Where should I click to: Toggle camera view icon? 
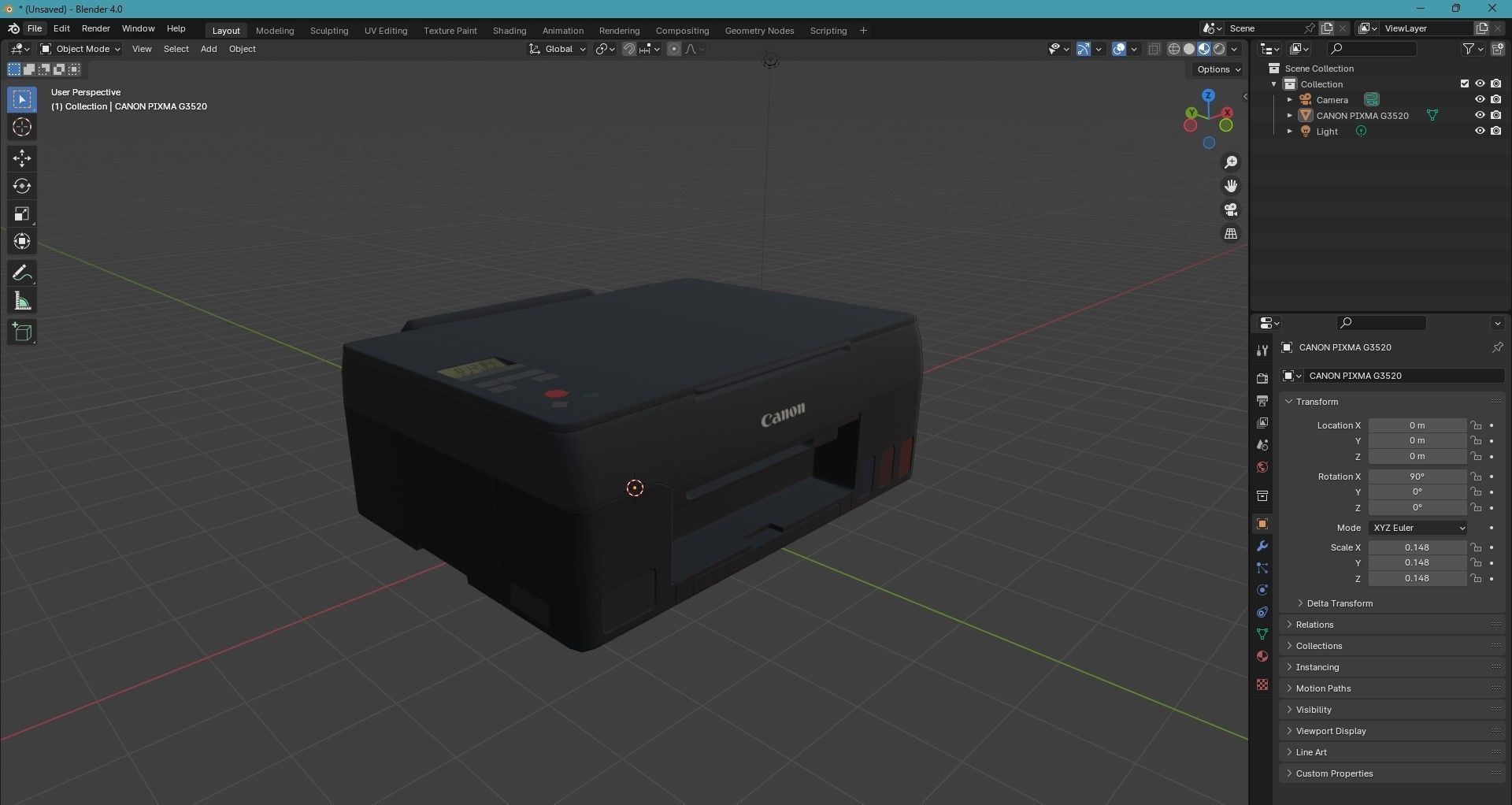coord(1231,210)
